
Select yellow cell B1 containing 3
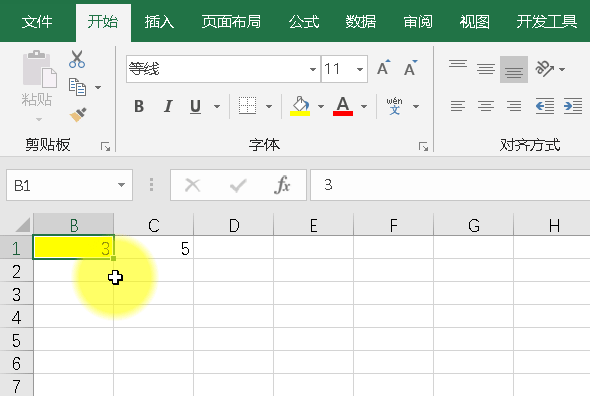click(x=74, y=247)
